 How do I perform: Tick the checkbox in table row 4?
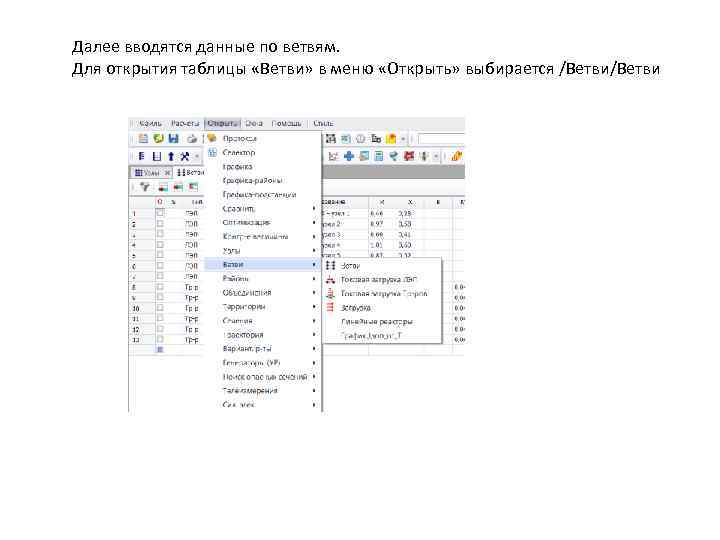click(160, 245)
